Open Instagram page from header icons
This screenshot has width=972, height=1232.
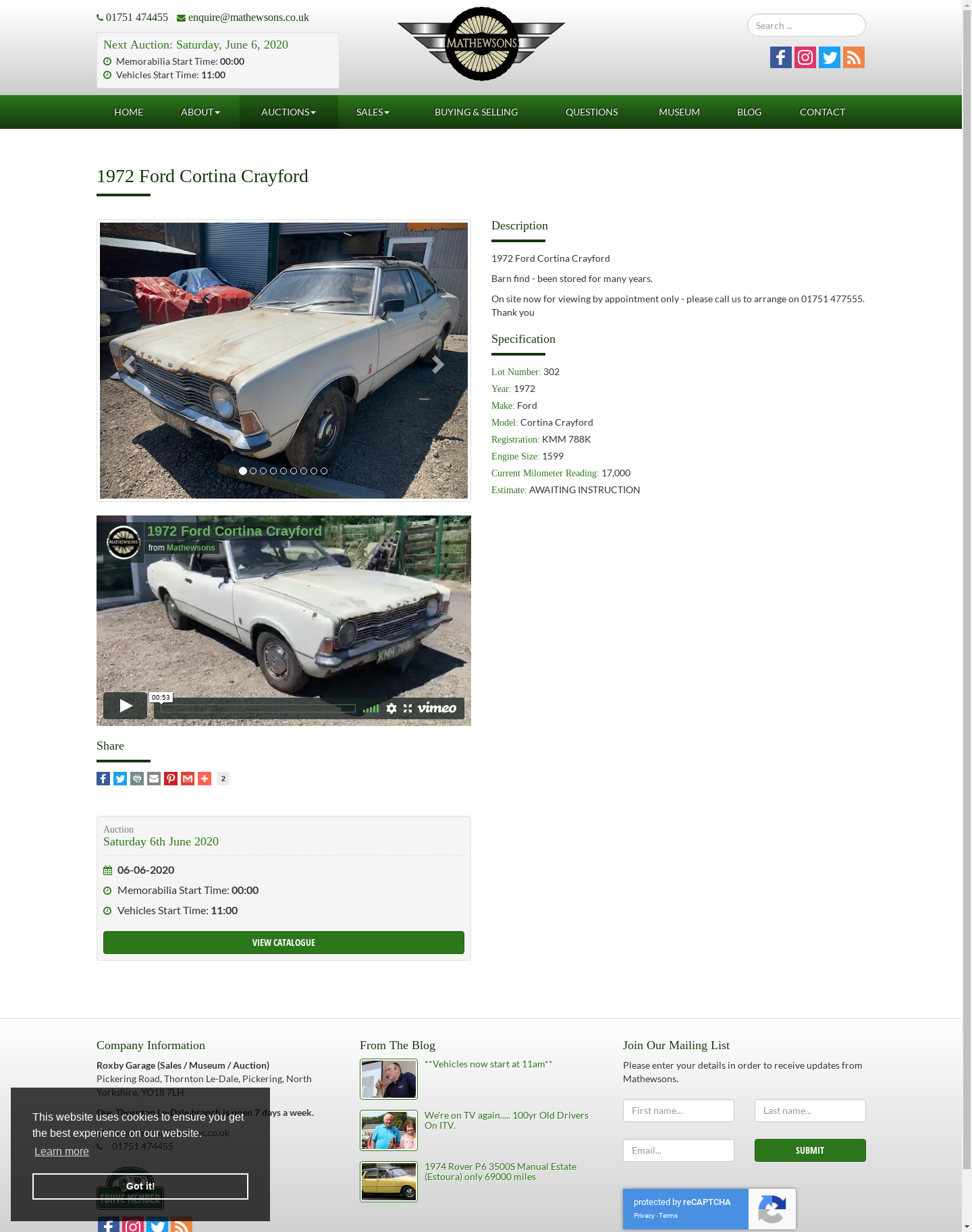pyautogui.click(x=805, y=57)
